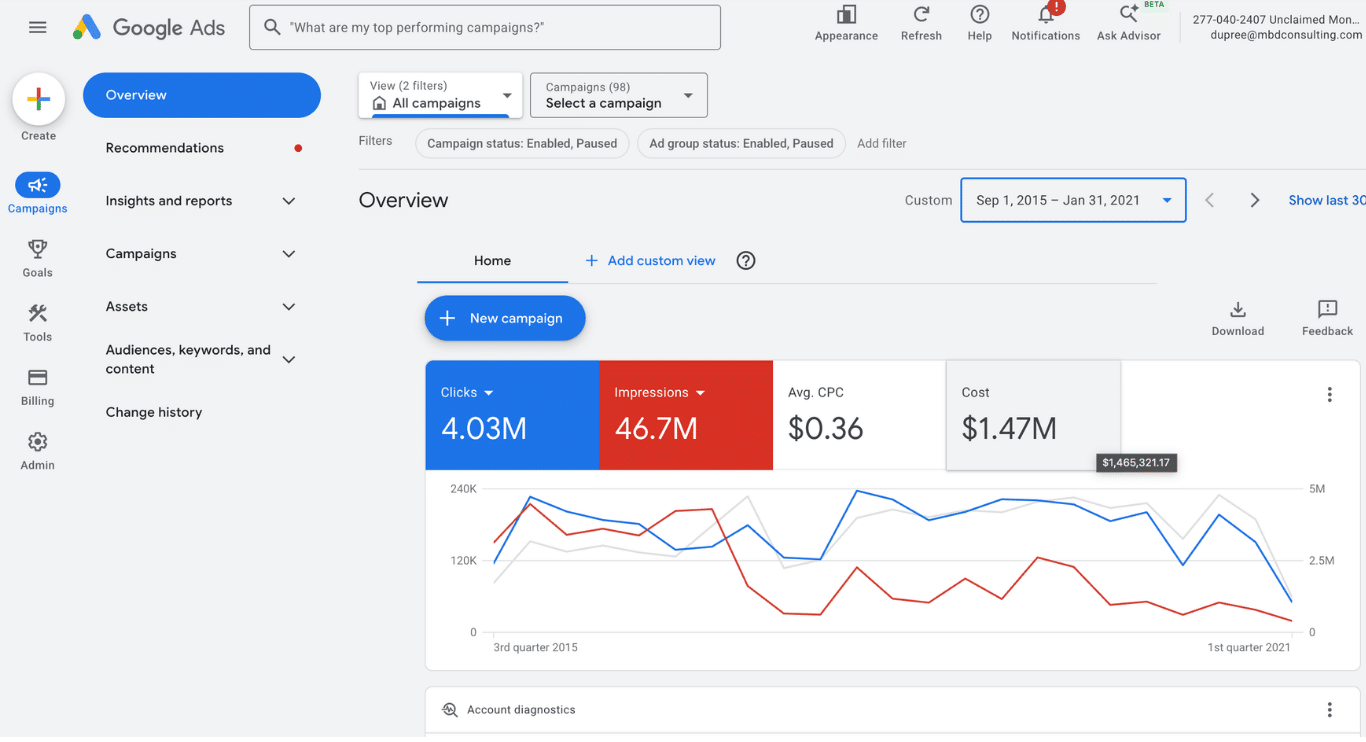1366x742 pixels.
Task: Click the search campaigns input field
Action: (485, 28)
